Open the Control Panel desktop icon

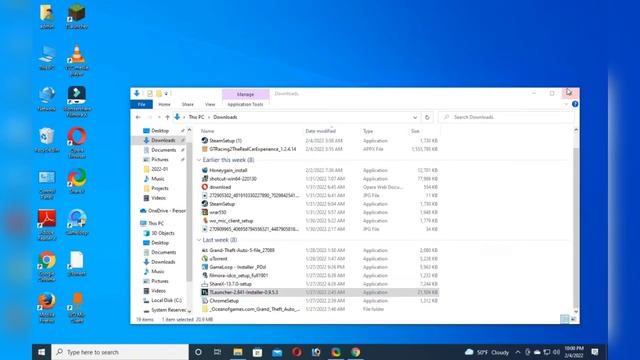coord(47,184)
